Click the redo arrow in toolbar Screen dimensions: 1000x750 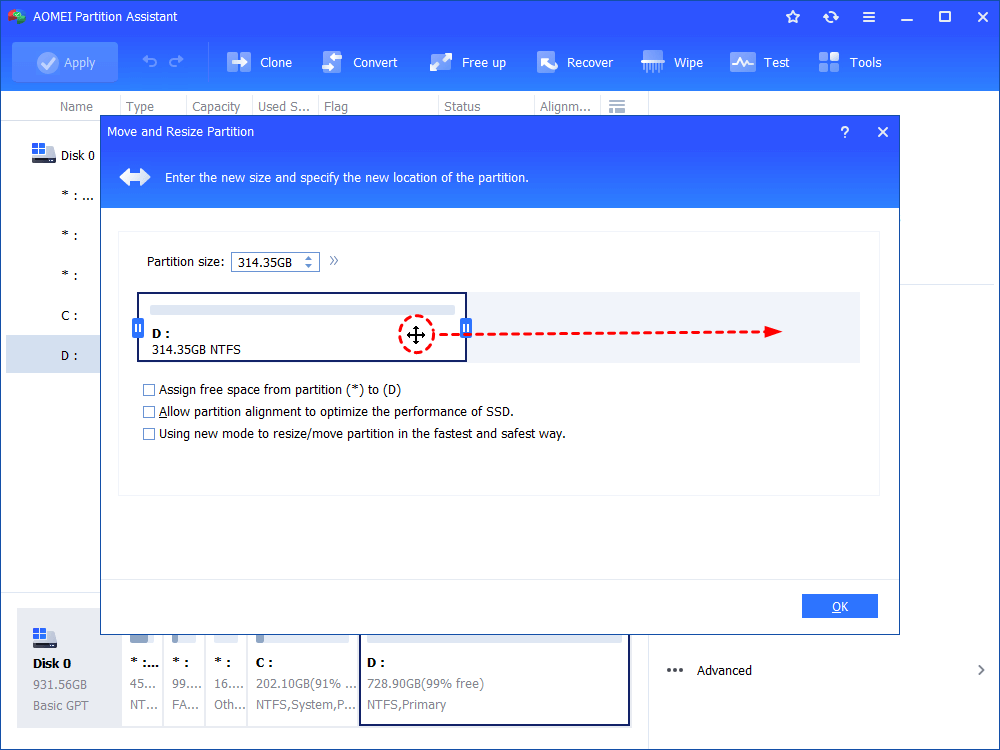point(176,62)
